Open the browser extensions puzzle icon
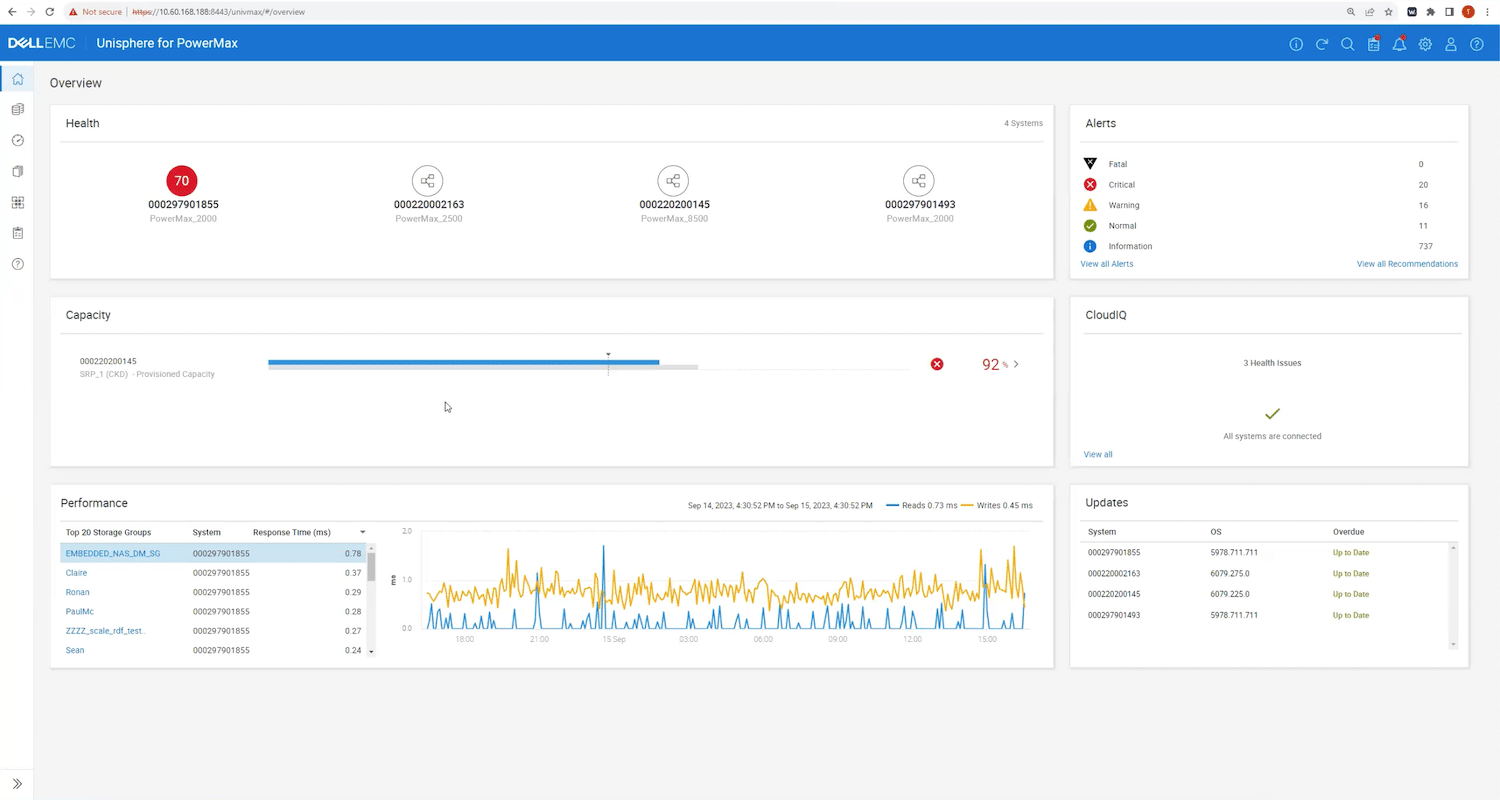The height and width of the screenshot is (800, 1500). coord(1430,12)
